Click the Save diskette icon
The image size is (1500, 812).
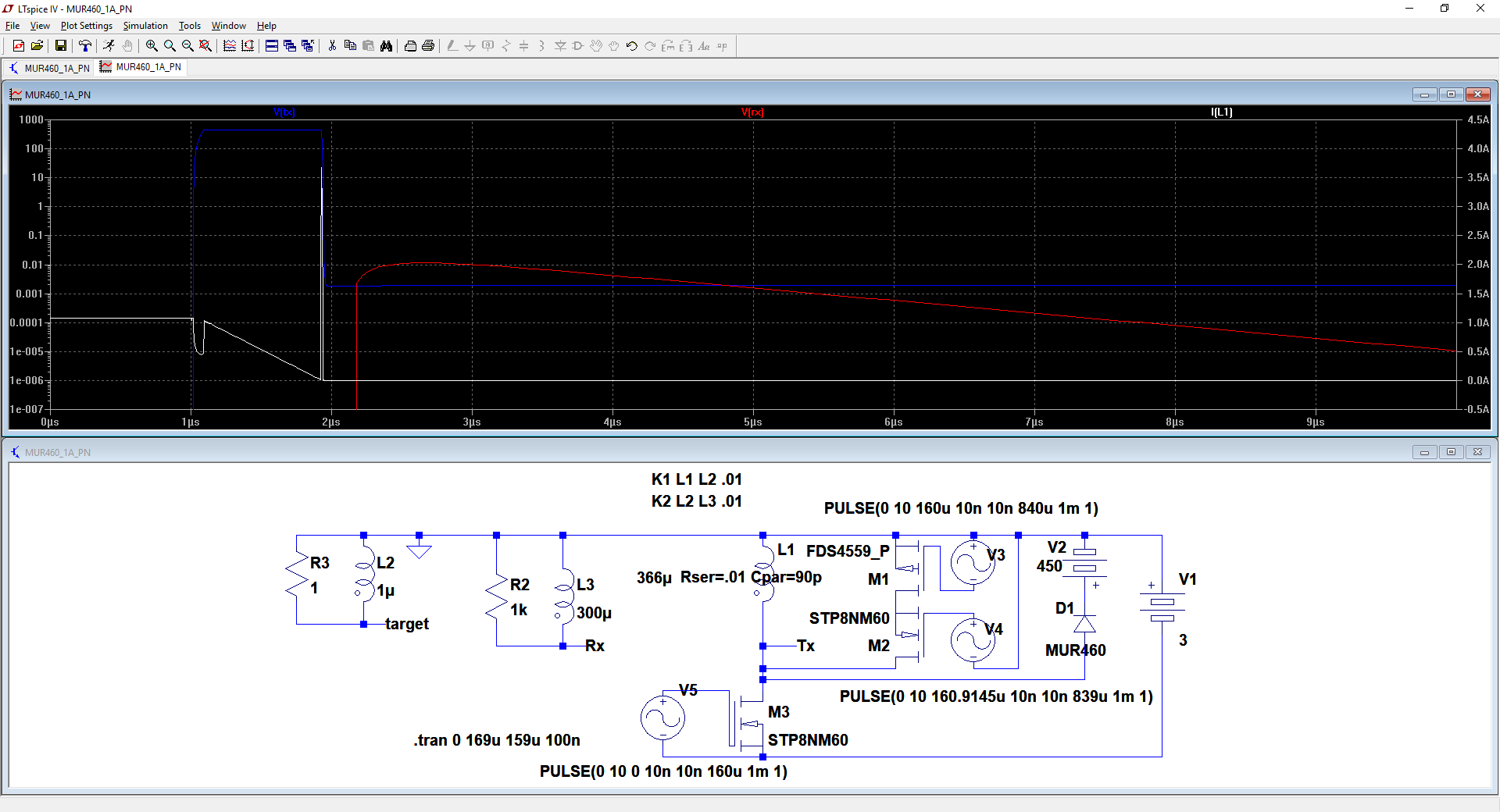60,46
